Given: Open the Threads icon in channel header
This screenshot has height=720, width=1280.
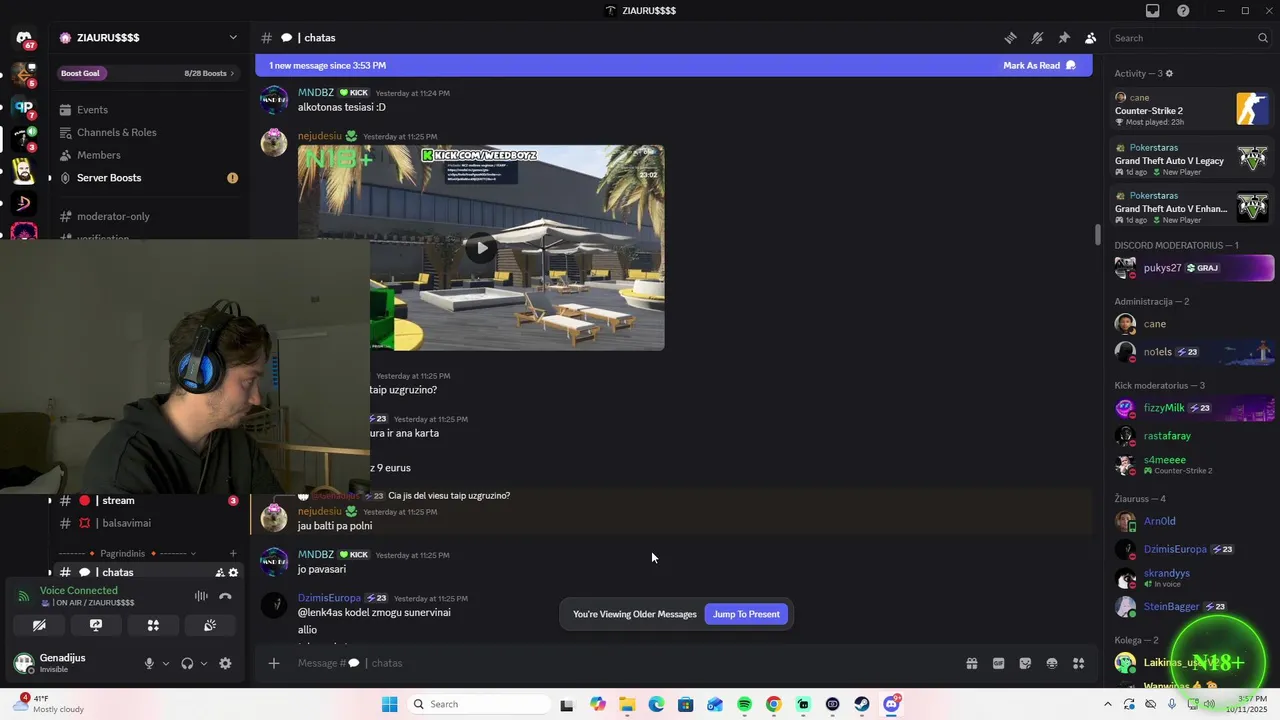Looking at the screenshot, I should pyautogui.click(x=1011, y=38).
